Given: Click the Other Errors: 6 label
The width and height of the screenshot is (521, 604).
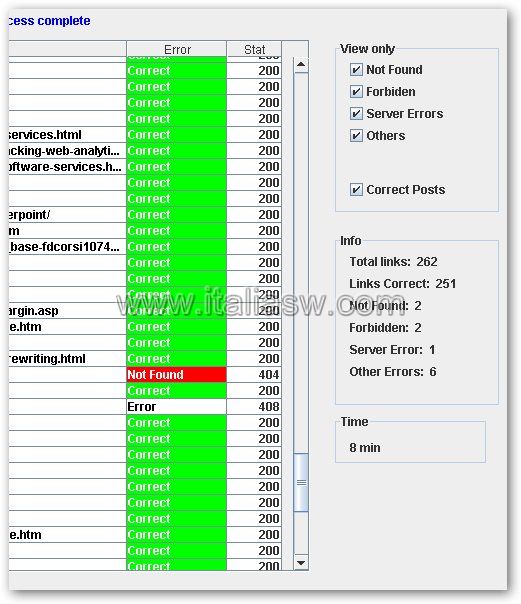Looking at the screenshot, I should (393, 372).
